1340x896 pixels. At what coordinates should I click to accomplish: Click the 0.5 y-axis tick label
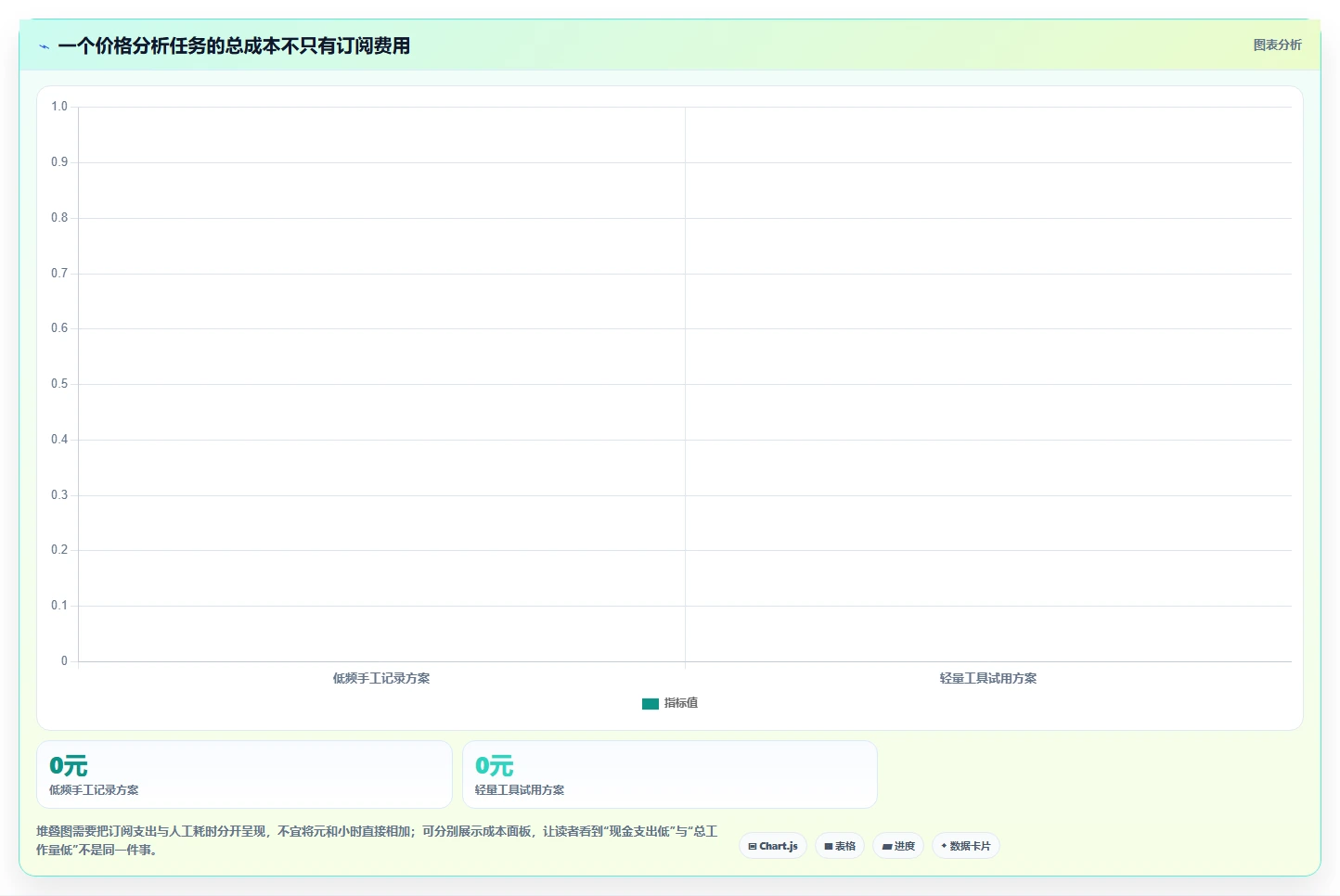(59, 384)
